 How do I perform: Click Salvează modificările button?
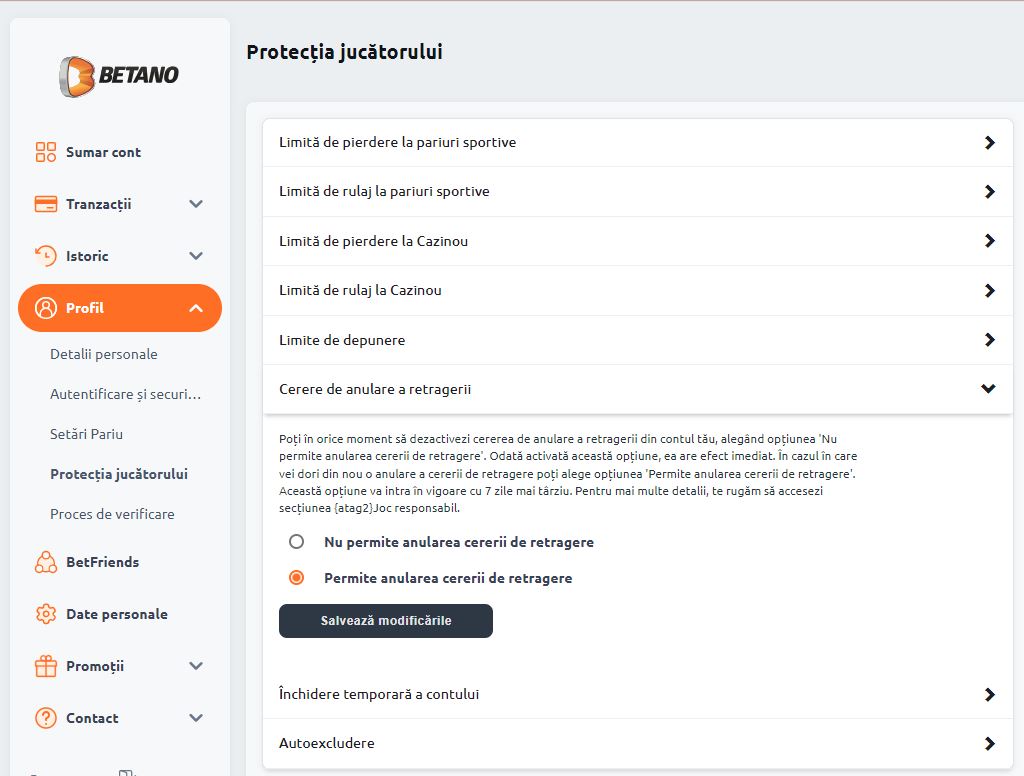(386, 621)
